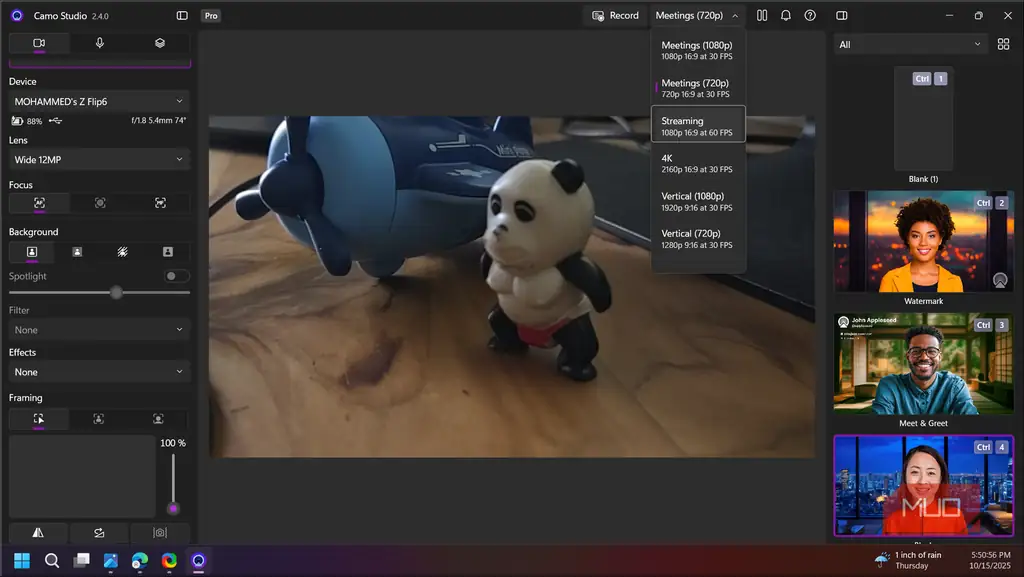
Task: Collapse the Meetings (720p) resolution dropdown
Action: point(697,16)
